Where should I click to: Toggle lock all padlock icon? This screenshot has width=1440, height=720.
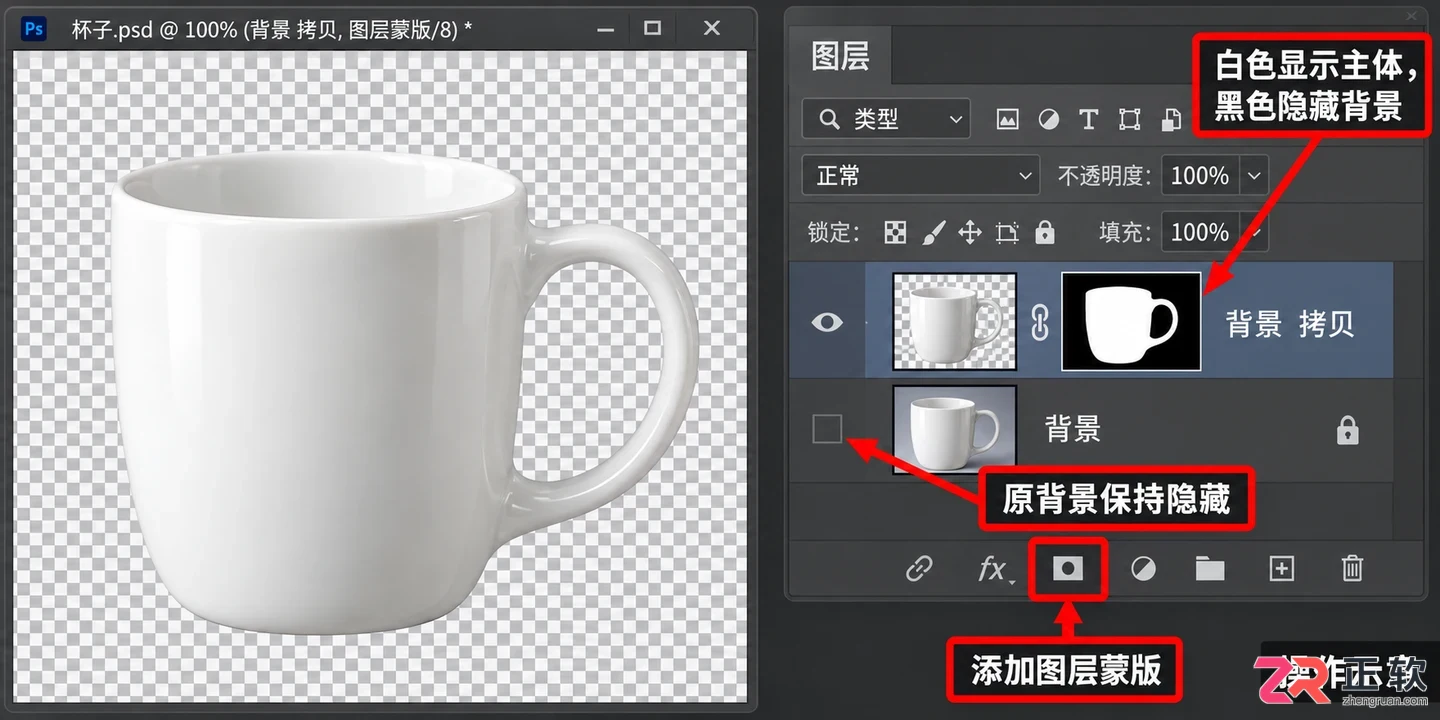pos(1045,233)
